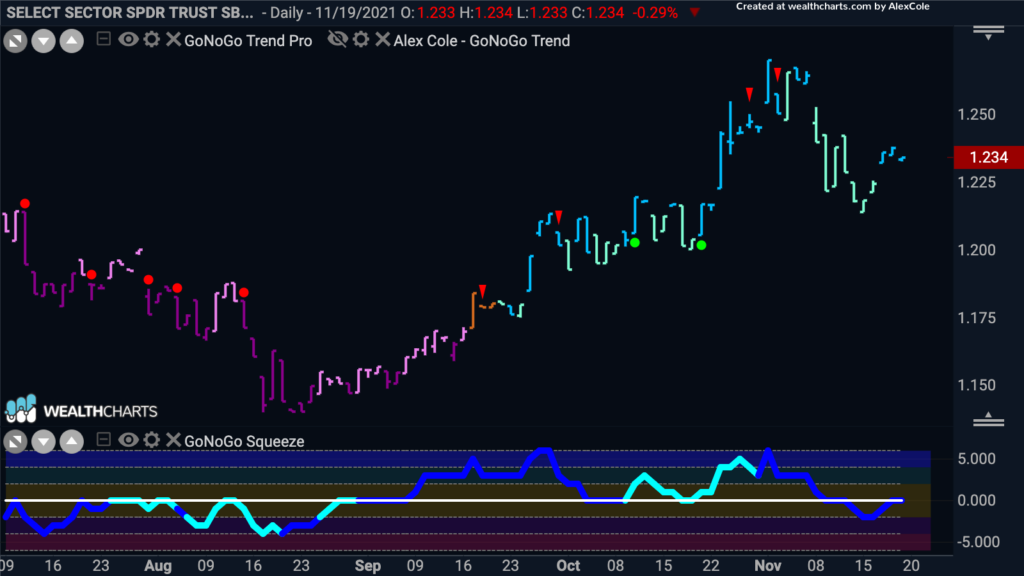
Task: Click the green dot marker near Oct 22
Action: point(701,246)
